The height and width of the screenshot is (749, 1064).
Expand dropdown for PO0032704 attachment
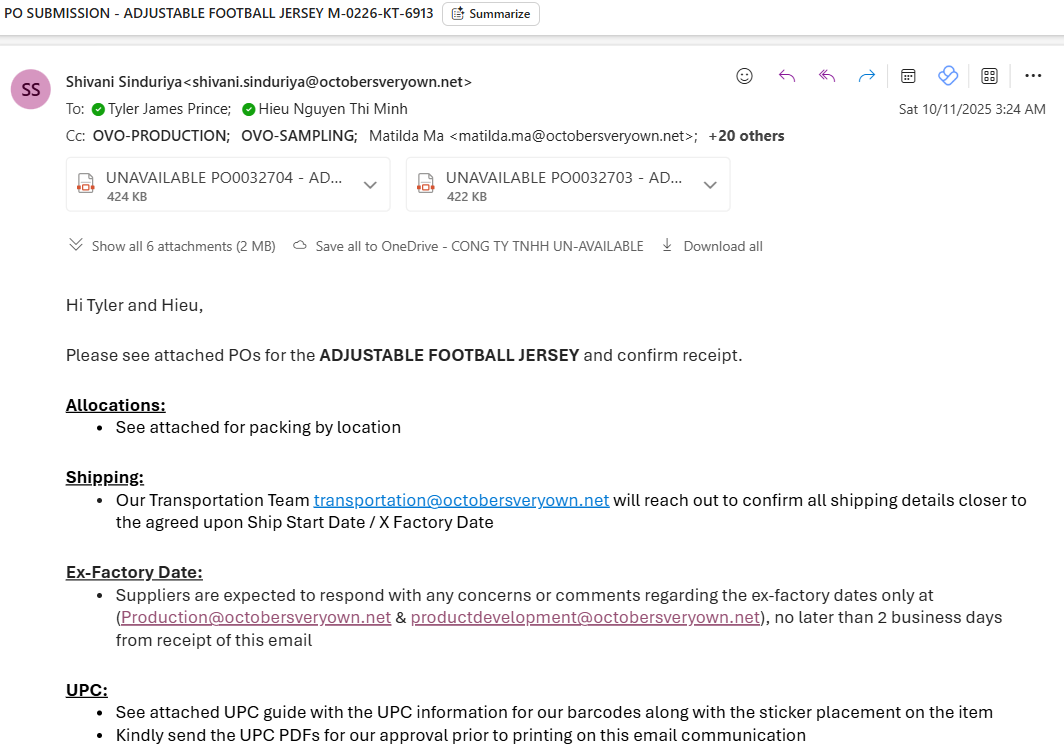(x=370, y=185)
